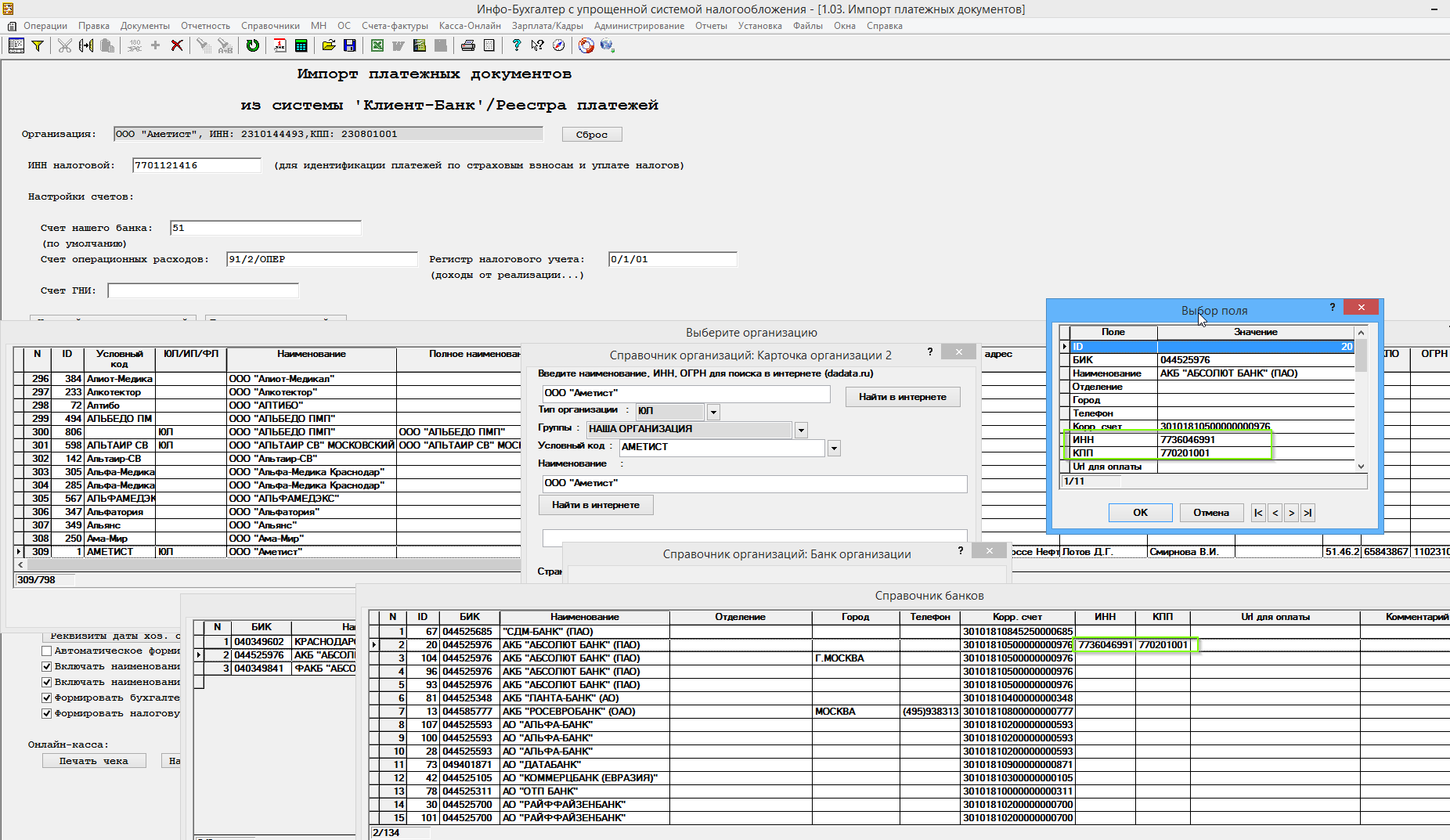Click the floppy disk save icon

coord(349,45)
